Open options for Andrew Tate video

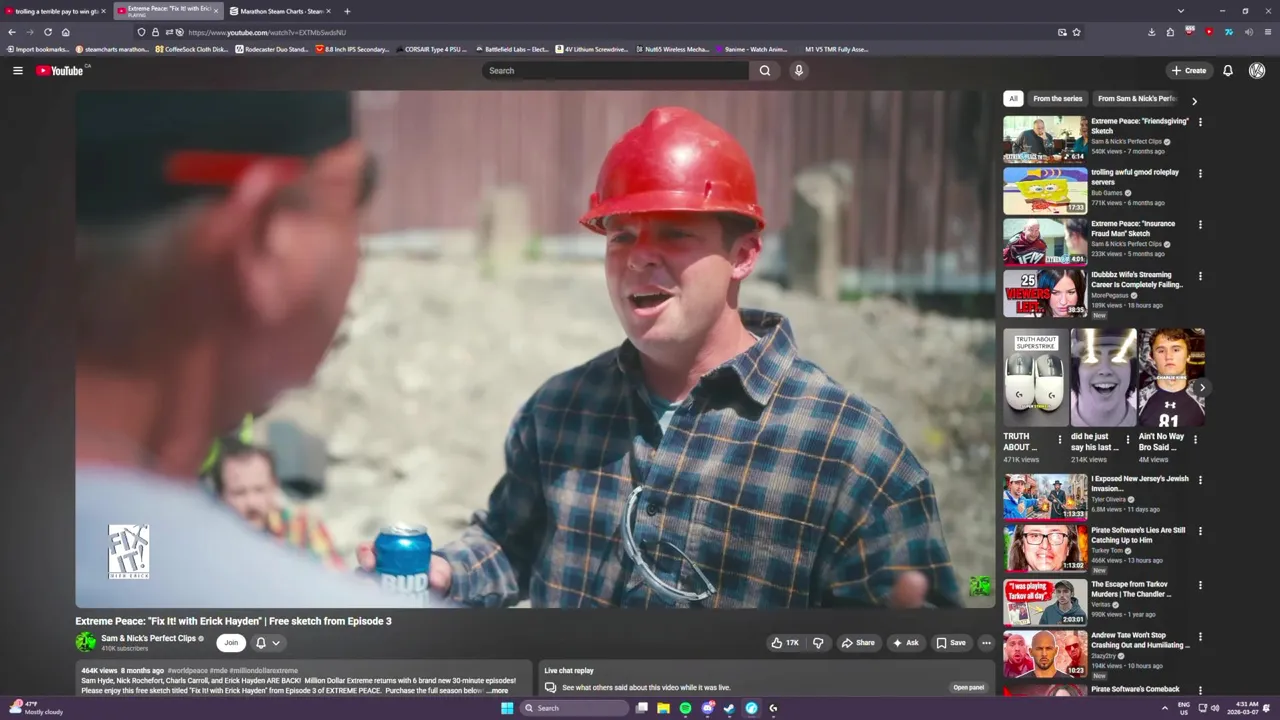click(x=1200, y=636)
